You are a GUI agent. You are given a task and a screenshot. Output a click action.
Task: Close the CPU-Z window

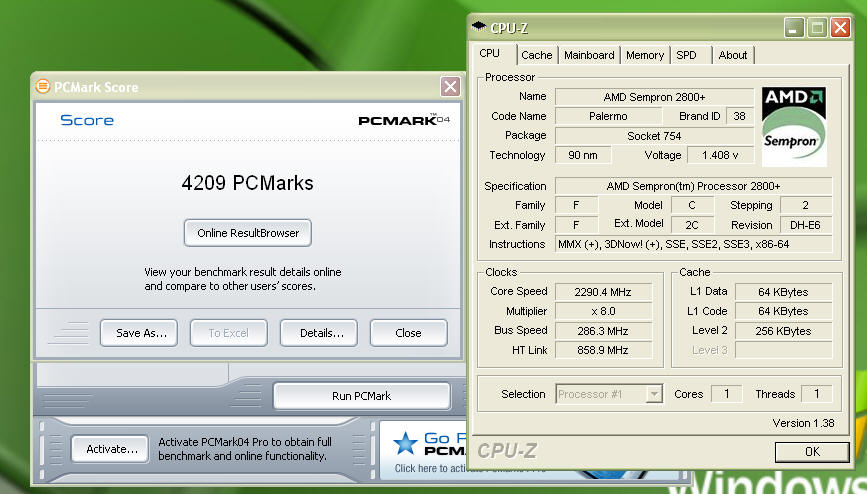point(840,27)
